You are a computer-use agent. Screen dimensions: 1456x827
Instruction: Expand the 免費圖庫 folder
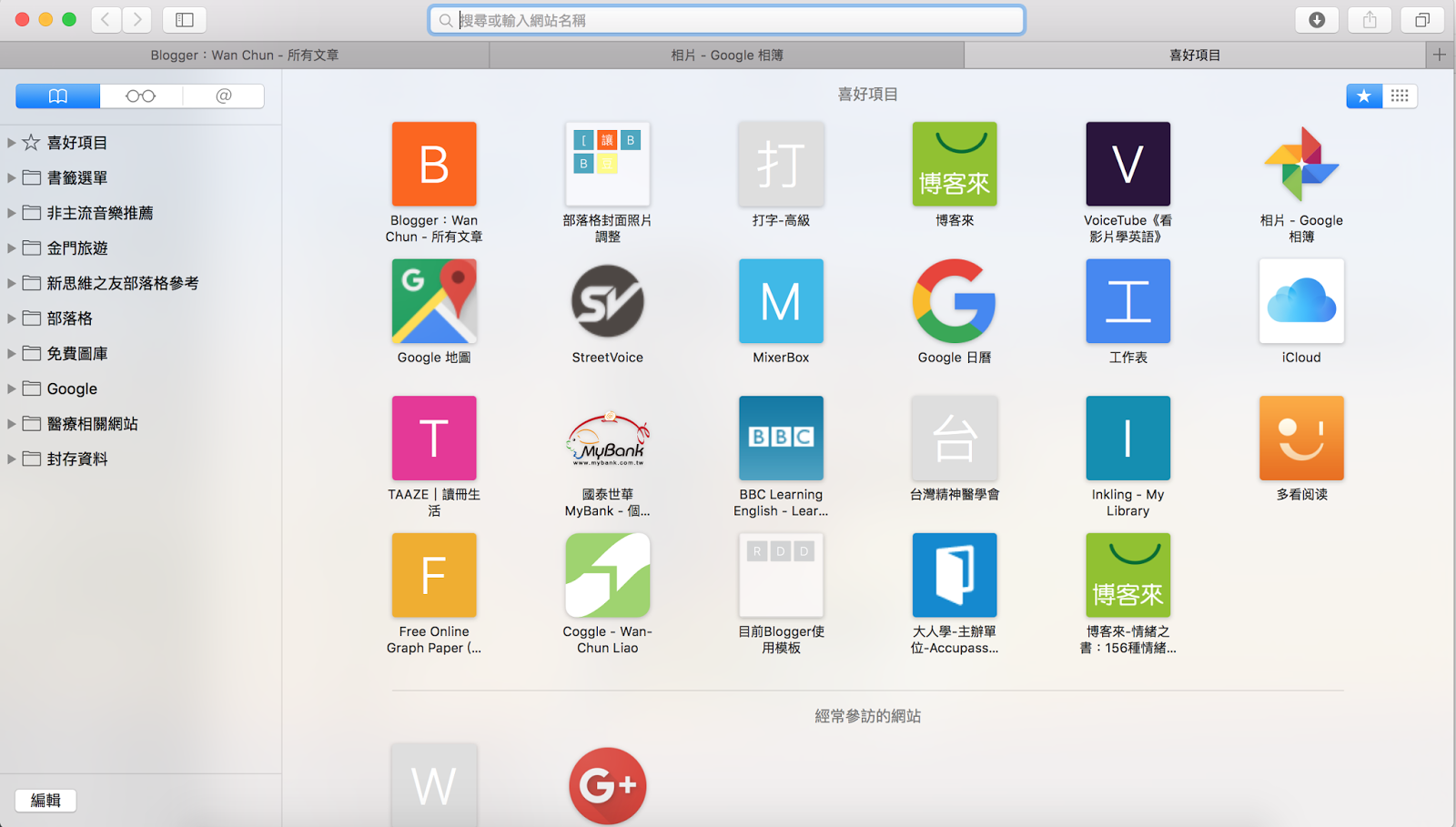11,353
